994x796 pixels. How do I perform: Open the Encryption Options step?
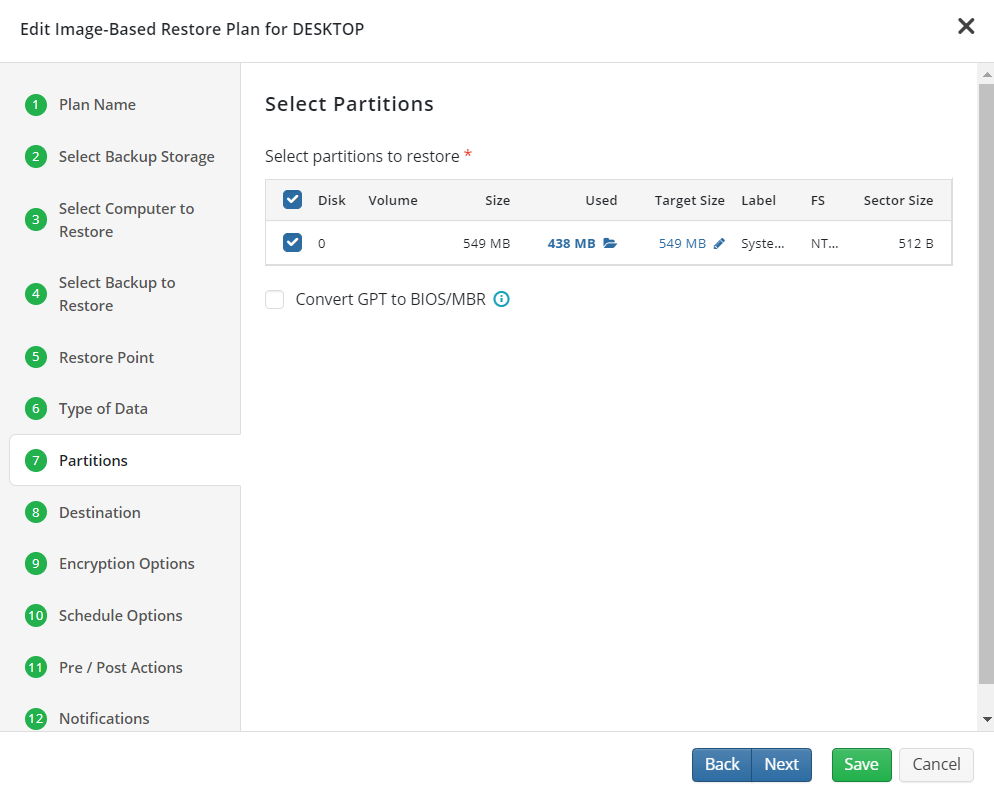pyautogui.click(x=125, y=563)
